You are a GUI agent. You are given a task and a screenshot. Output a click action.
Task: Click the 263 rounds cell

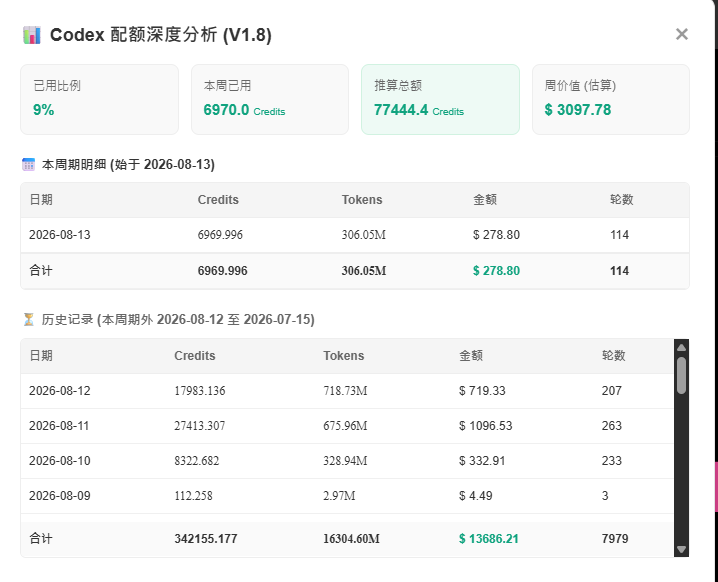[612, 426]
